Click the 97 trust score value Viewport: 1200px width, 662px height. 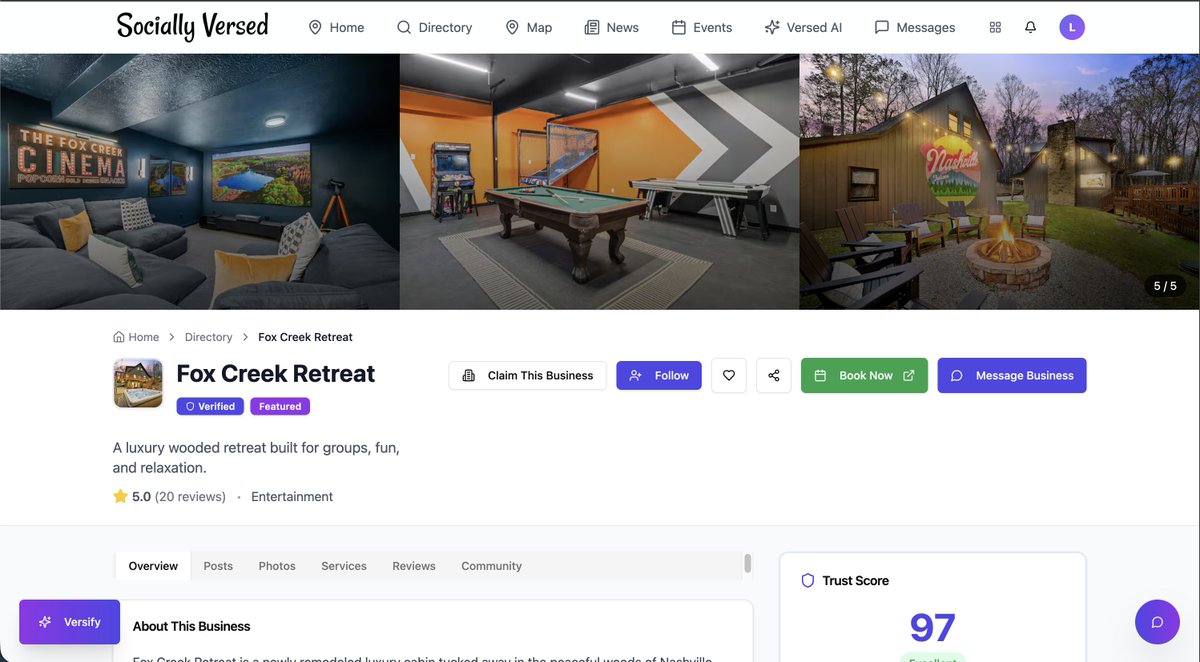click(x=932, y=628)
